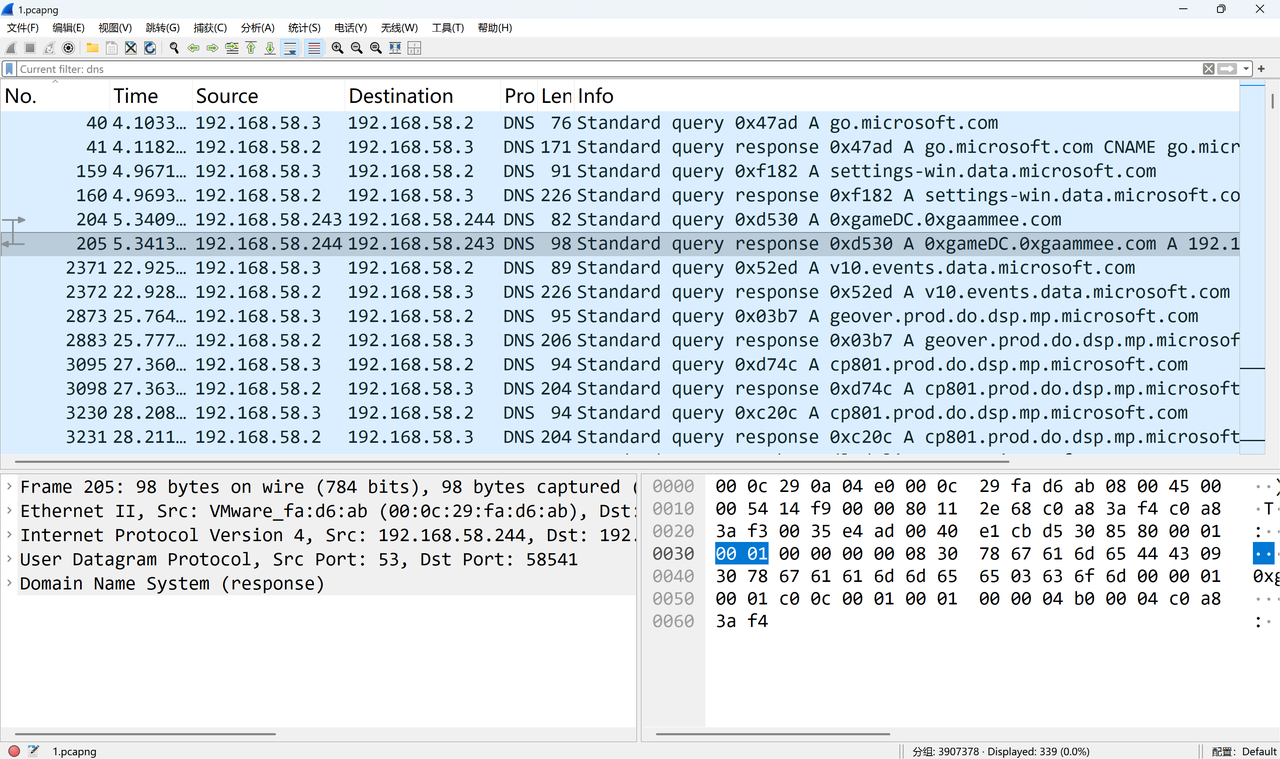Clear the display filter with X button
The height and width of the screenshot is (759, 1280).
1208,69
